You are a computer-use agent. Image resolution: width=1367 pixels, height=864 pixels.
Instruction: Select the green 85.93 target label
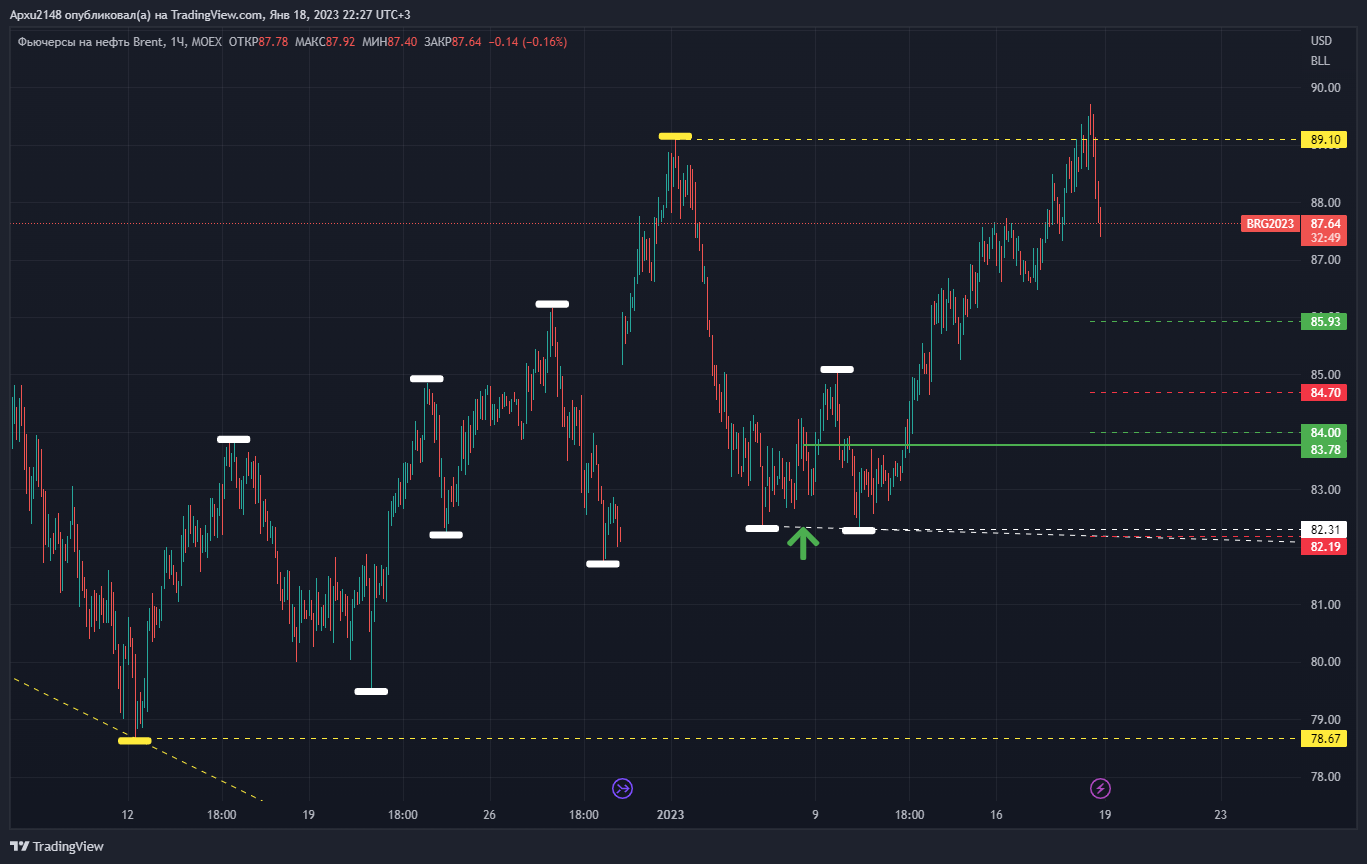(1323, 322)
